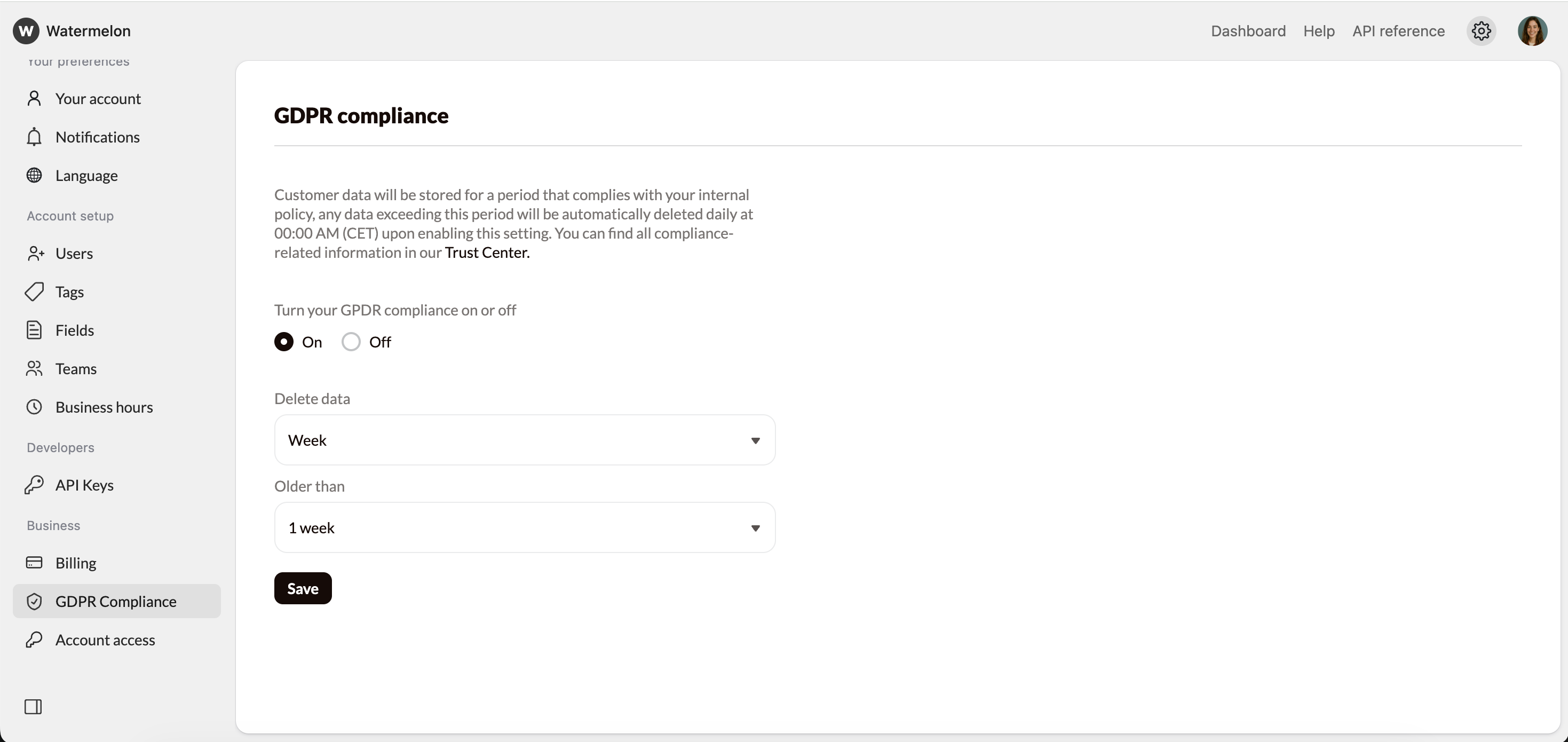1568x742 pixels.
Task: Collapse sidebar with the panel icon
Action: click(x=33, y=707)
